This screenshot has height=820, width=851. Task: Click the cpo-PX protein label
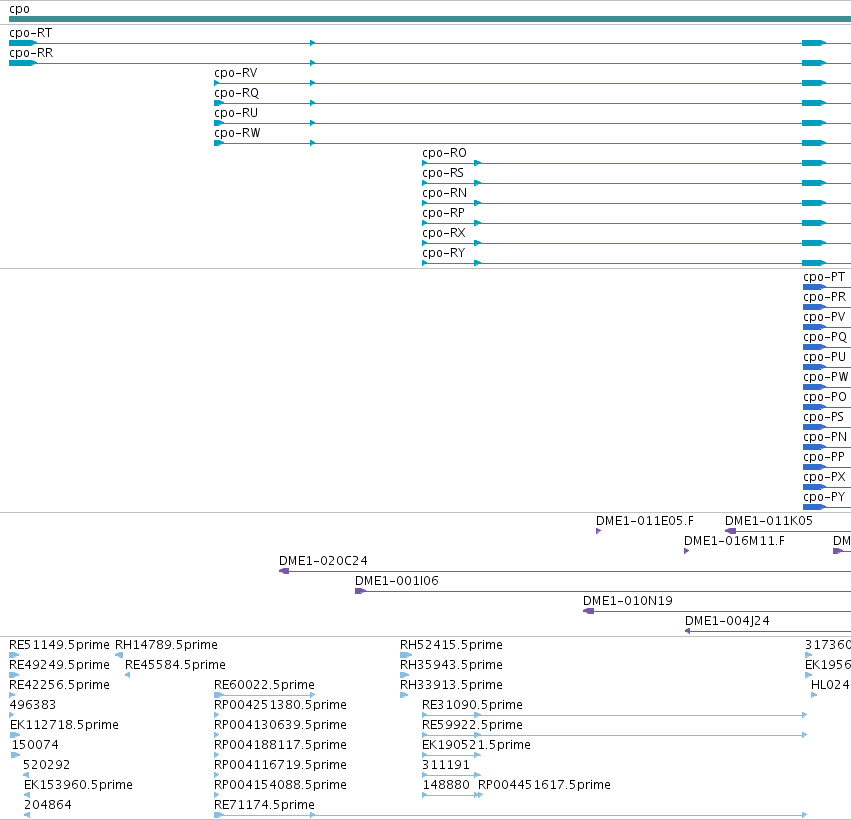click(824, 478)
